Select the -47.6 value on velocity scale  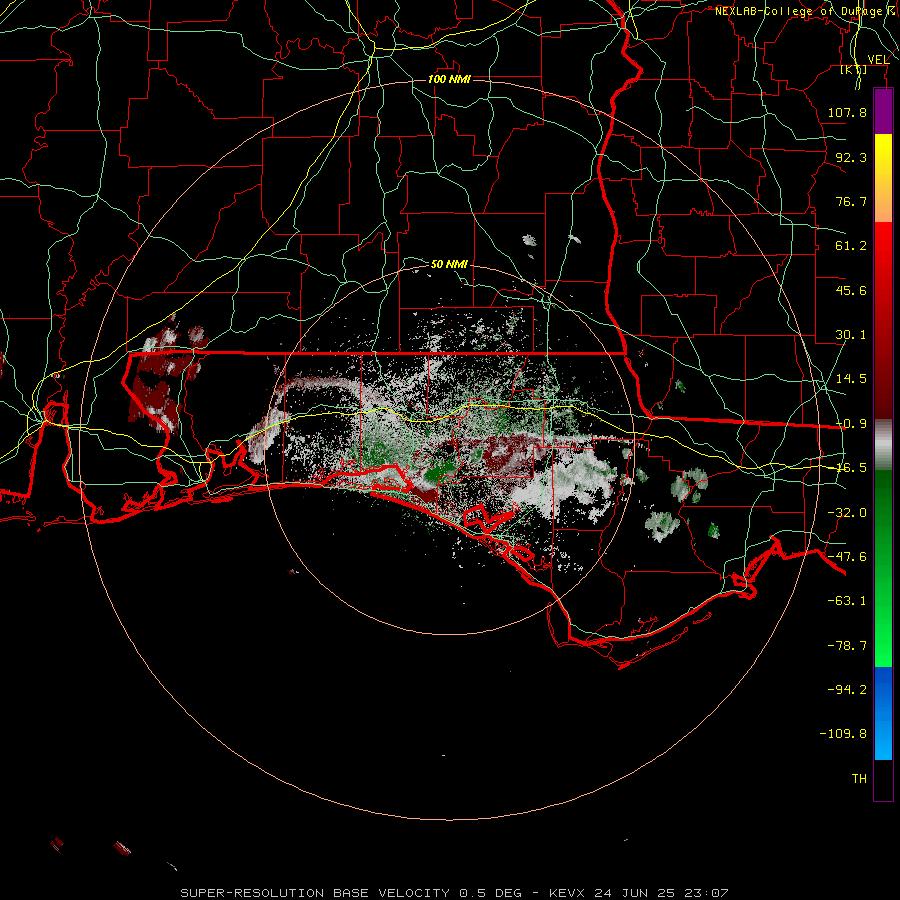click(x=847, y=557)
